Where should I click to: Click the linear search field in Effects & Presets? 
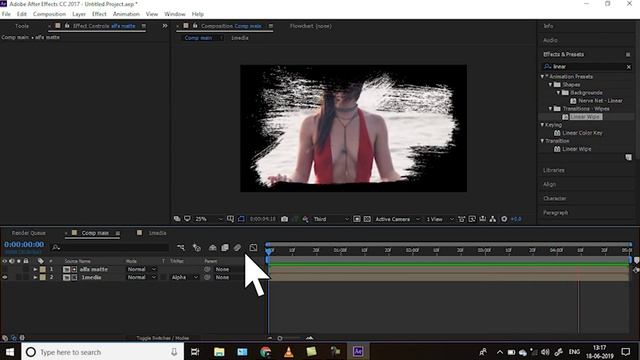click(x=587, y=67)
